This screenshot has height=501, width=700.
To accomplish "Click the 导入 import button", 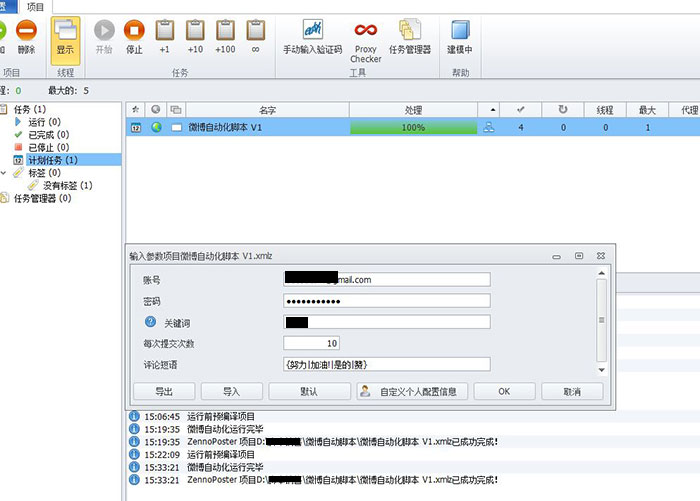I will click(232, 392).
